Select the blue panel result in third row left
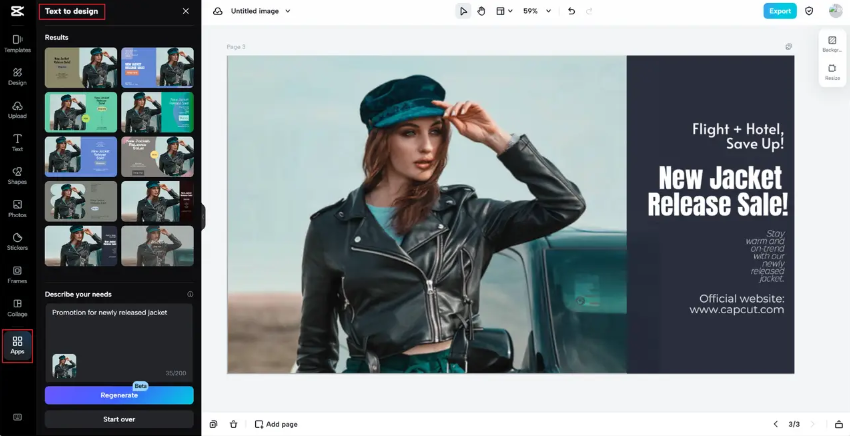Image resolution: width=850 pixels, height=436 pixels. [81, 157]
